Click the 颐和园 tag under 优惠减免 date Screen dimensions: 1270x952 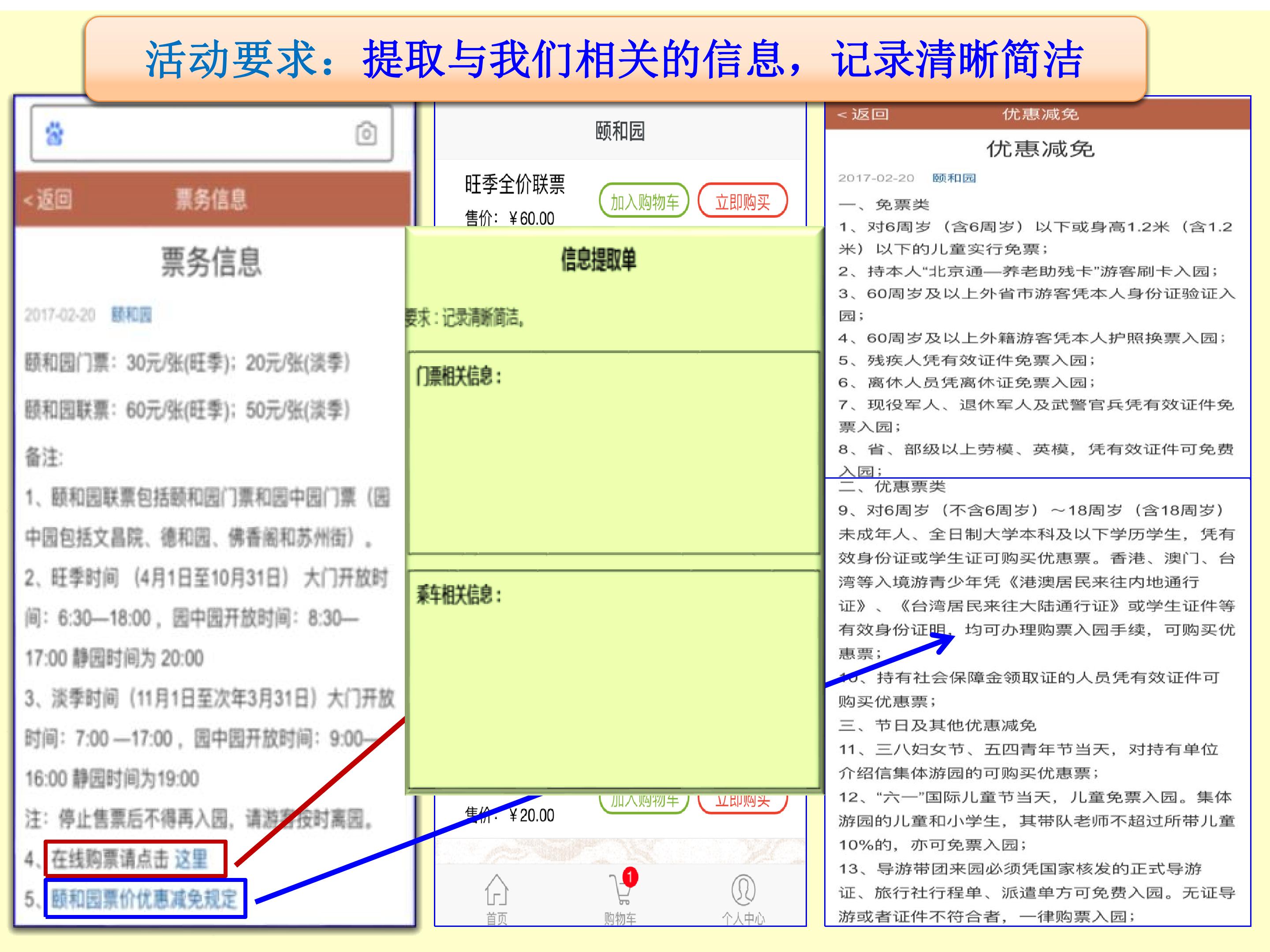pyautogui.click(x=954, y=178)
